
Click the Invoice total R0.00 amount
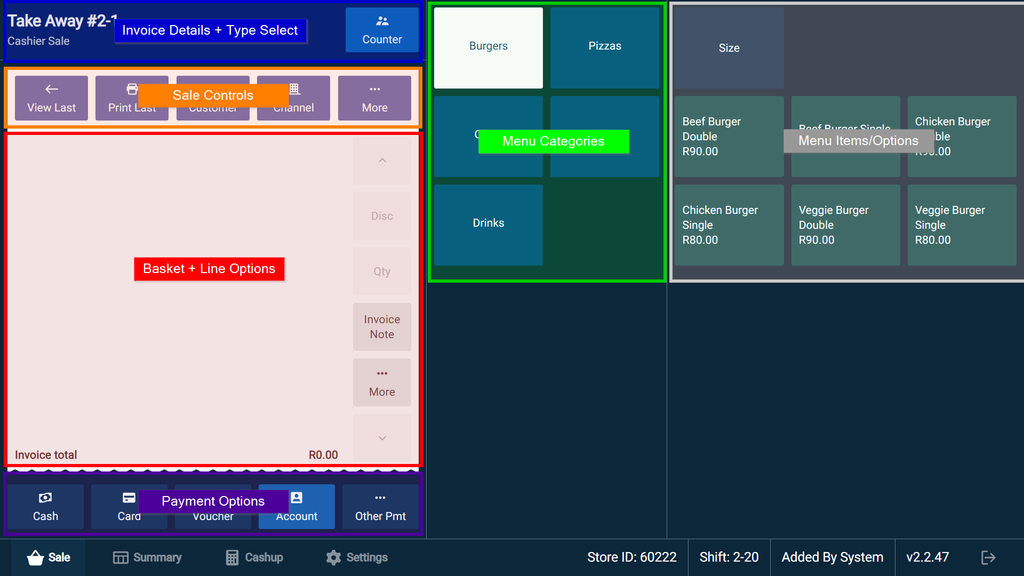pyautogui.click(x=323, y=455)
